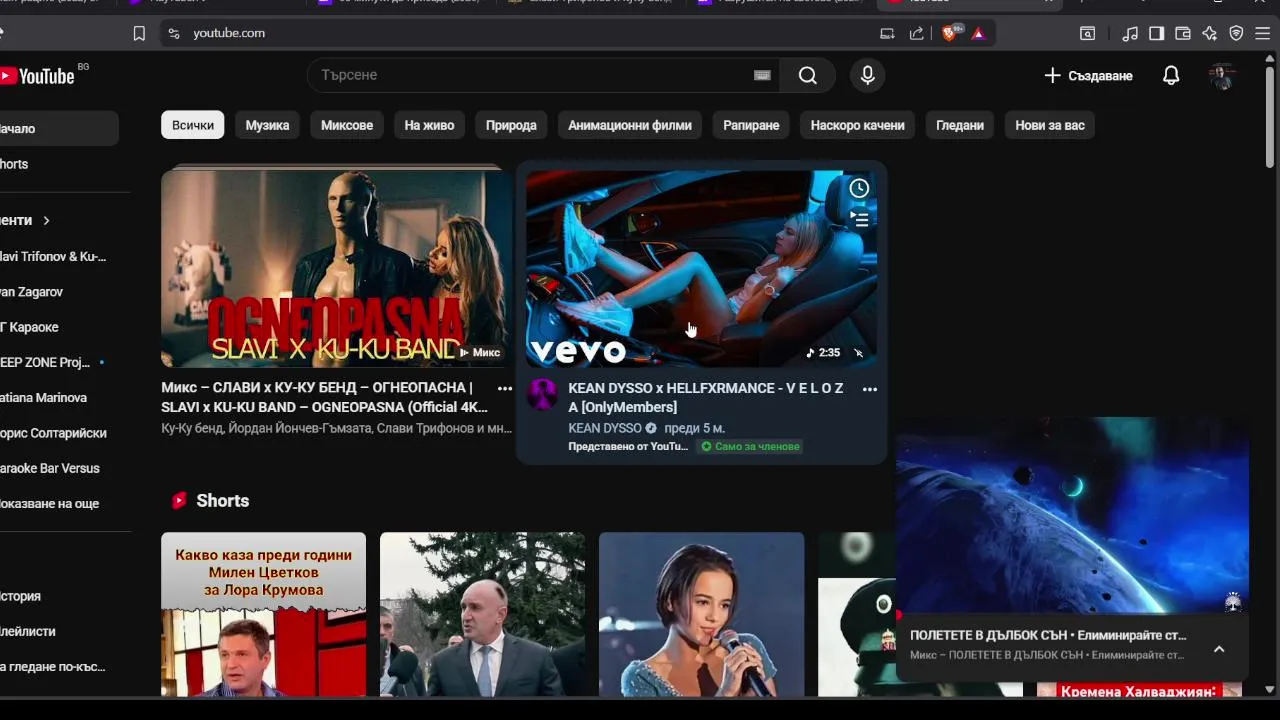Select the Анимационни филми chip
This screenshot has height=720, width=1280.
[630, 125]
